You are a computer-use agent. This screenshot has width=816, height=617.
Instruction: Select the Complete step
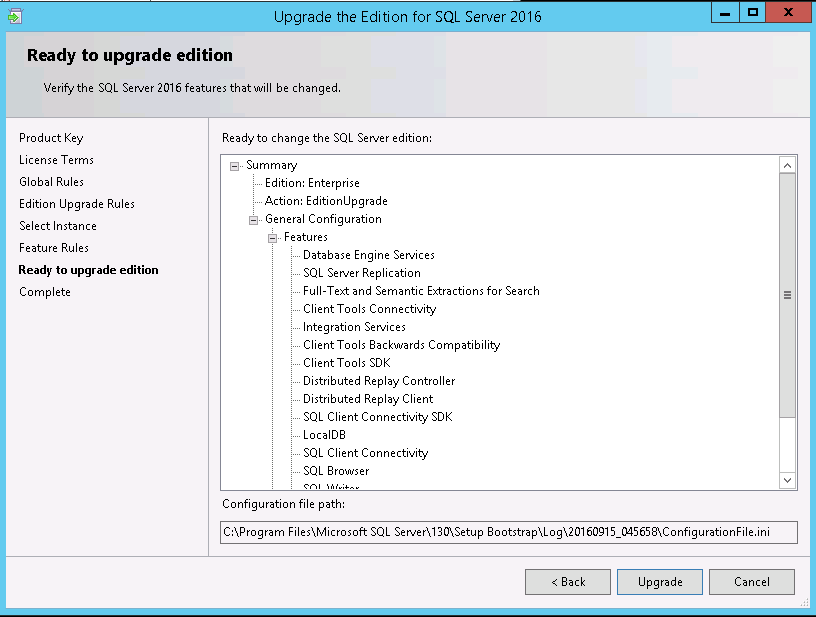coord(45,292)
